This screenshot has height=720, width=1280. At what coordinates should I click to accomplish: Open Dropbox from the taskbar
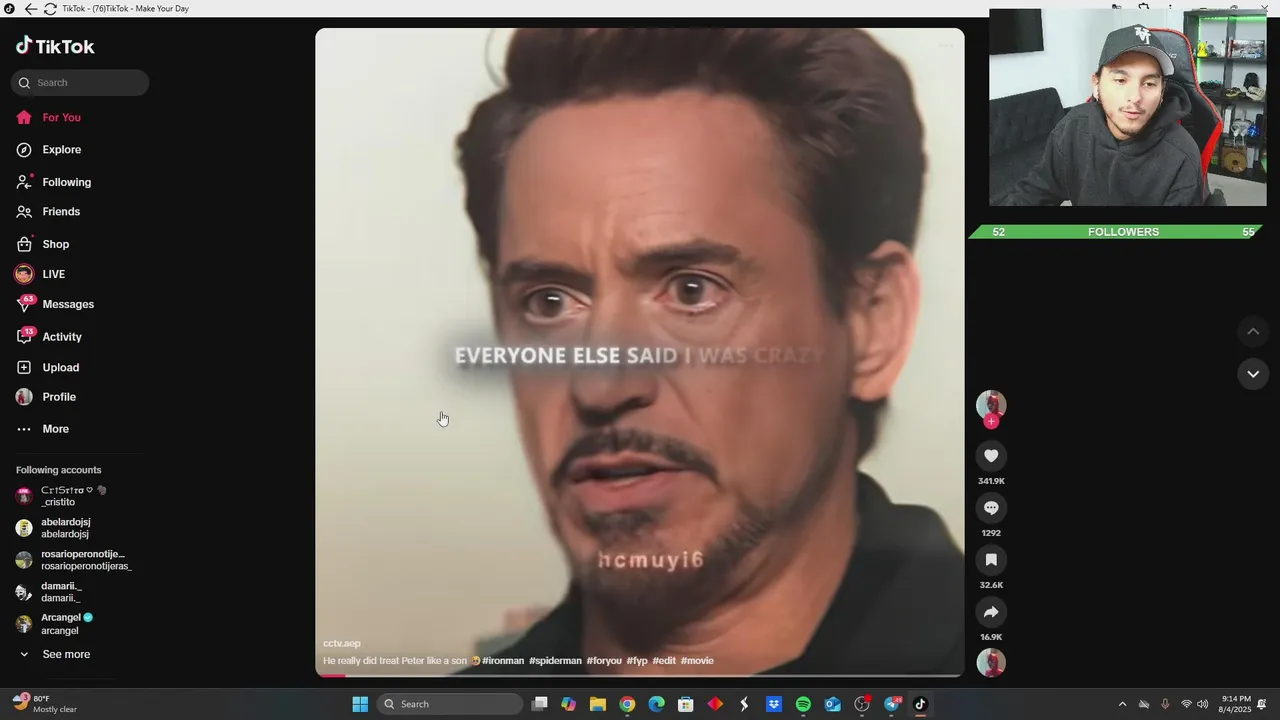[x=774, y=704]
